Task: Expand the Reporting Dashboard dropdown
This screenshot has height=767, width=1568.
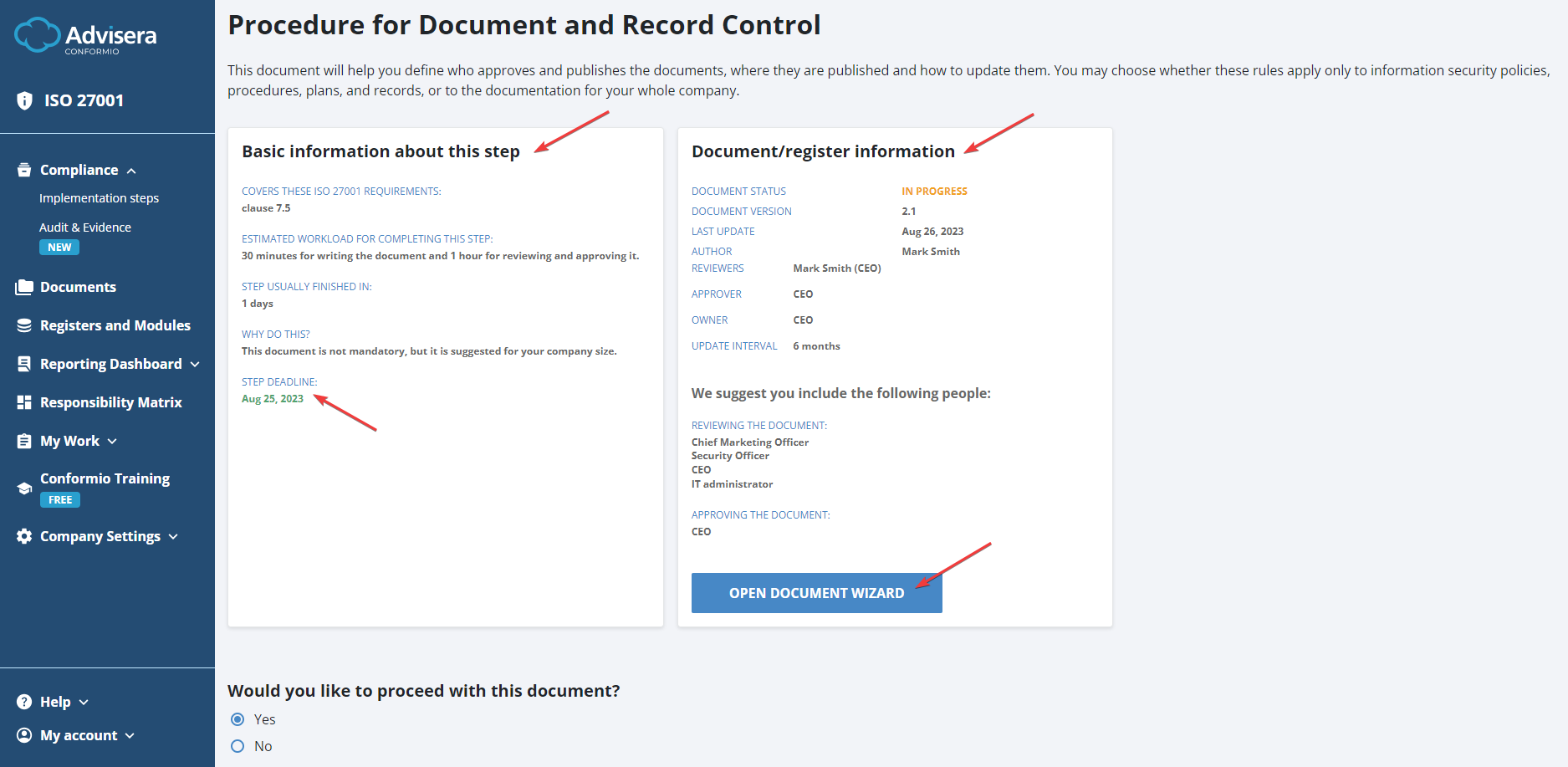Action: (x=197, y=364)
